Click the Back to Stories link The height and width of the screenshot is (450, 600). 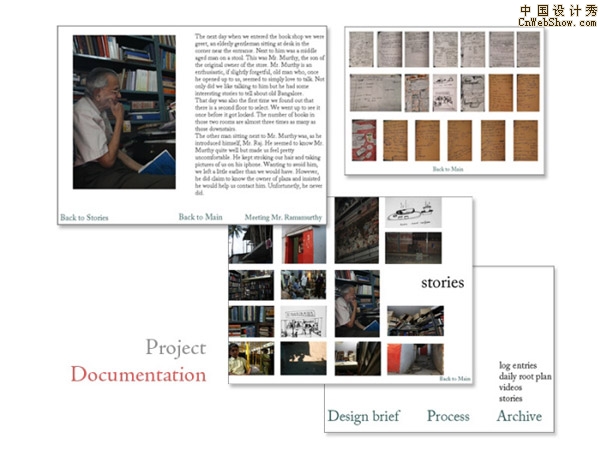pyautogui.click(x=84, y=217)
